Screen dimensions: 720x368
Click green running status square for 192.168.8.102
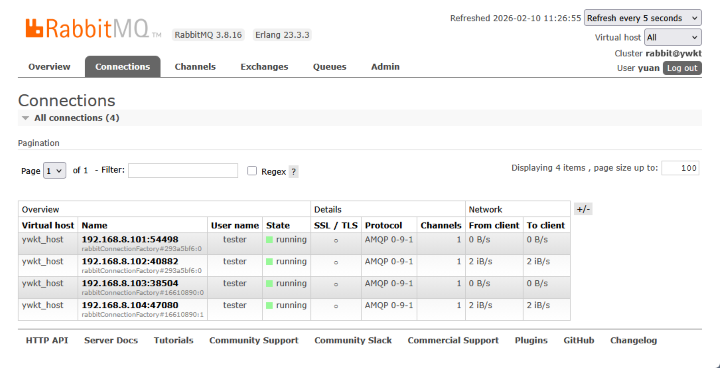[x=270, y=262]
